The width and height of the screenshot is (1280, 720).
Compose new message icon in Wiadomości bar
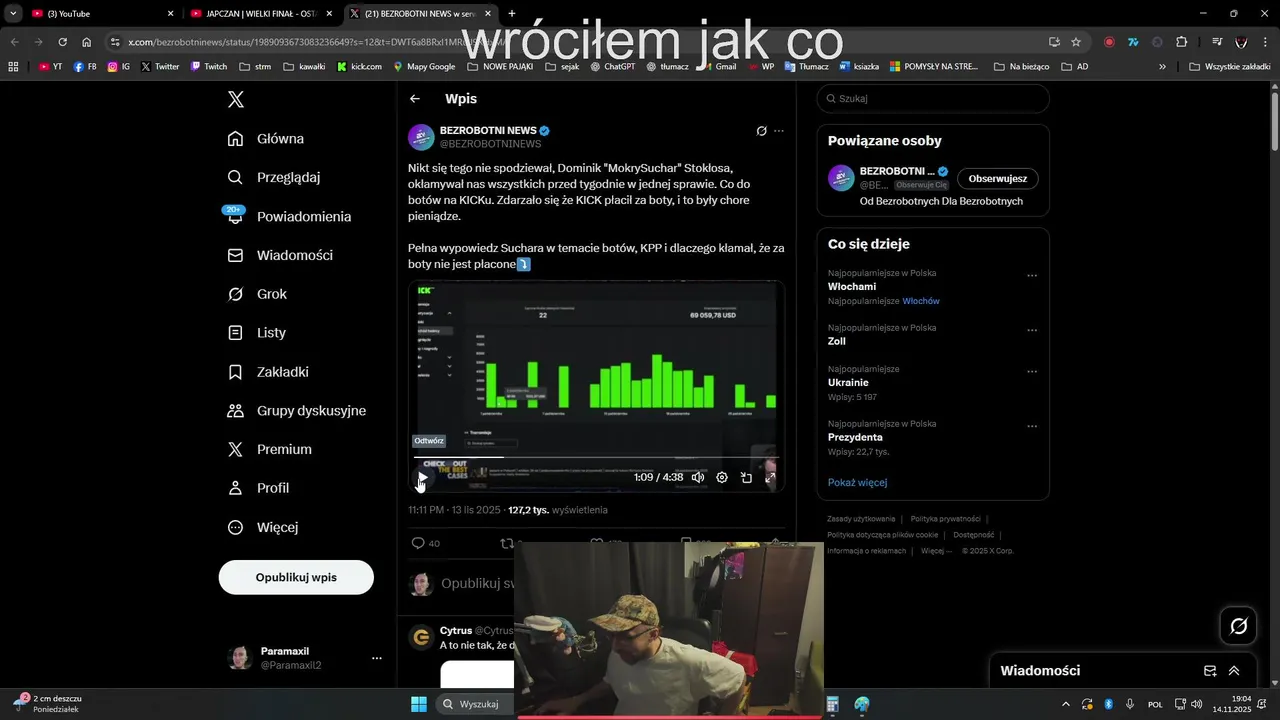(x=1210, y=671)
